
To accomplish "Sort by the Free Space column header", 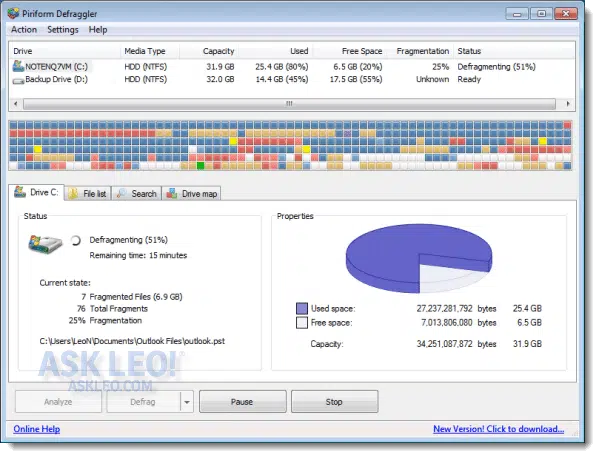I will coord(348,51).
